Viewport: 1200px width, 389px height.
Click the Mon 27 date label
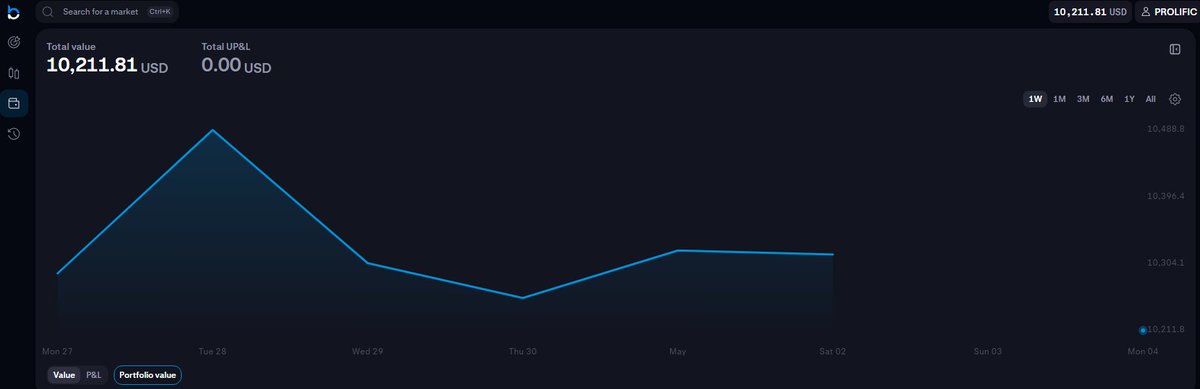(x=56, y=351)
